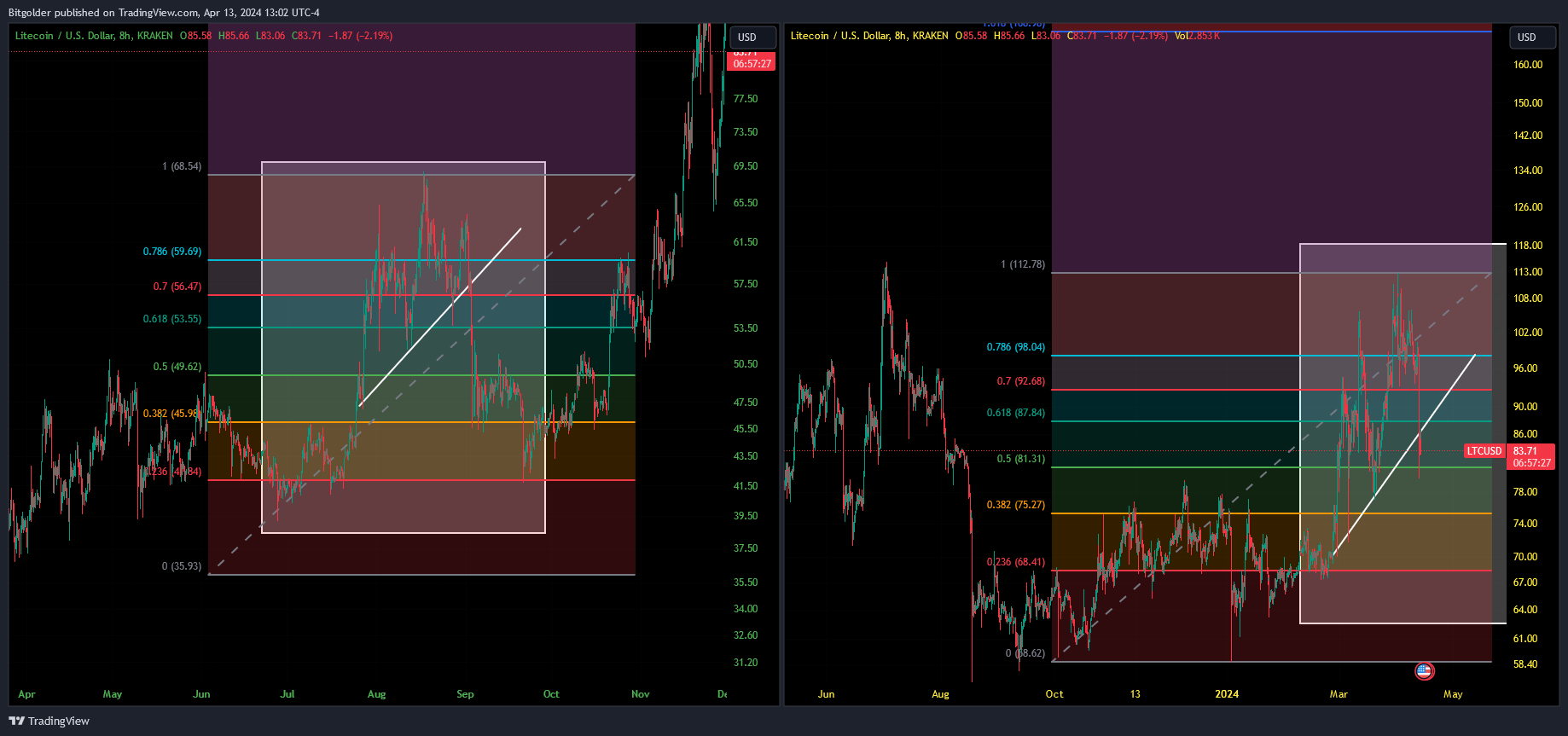Click Apr on left chart time axis

pos(26,694)
